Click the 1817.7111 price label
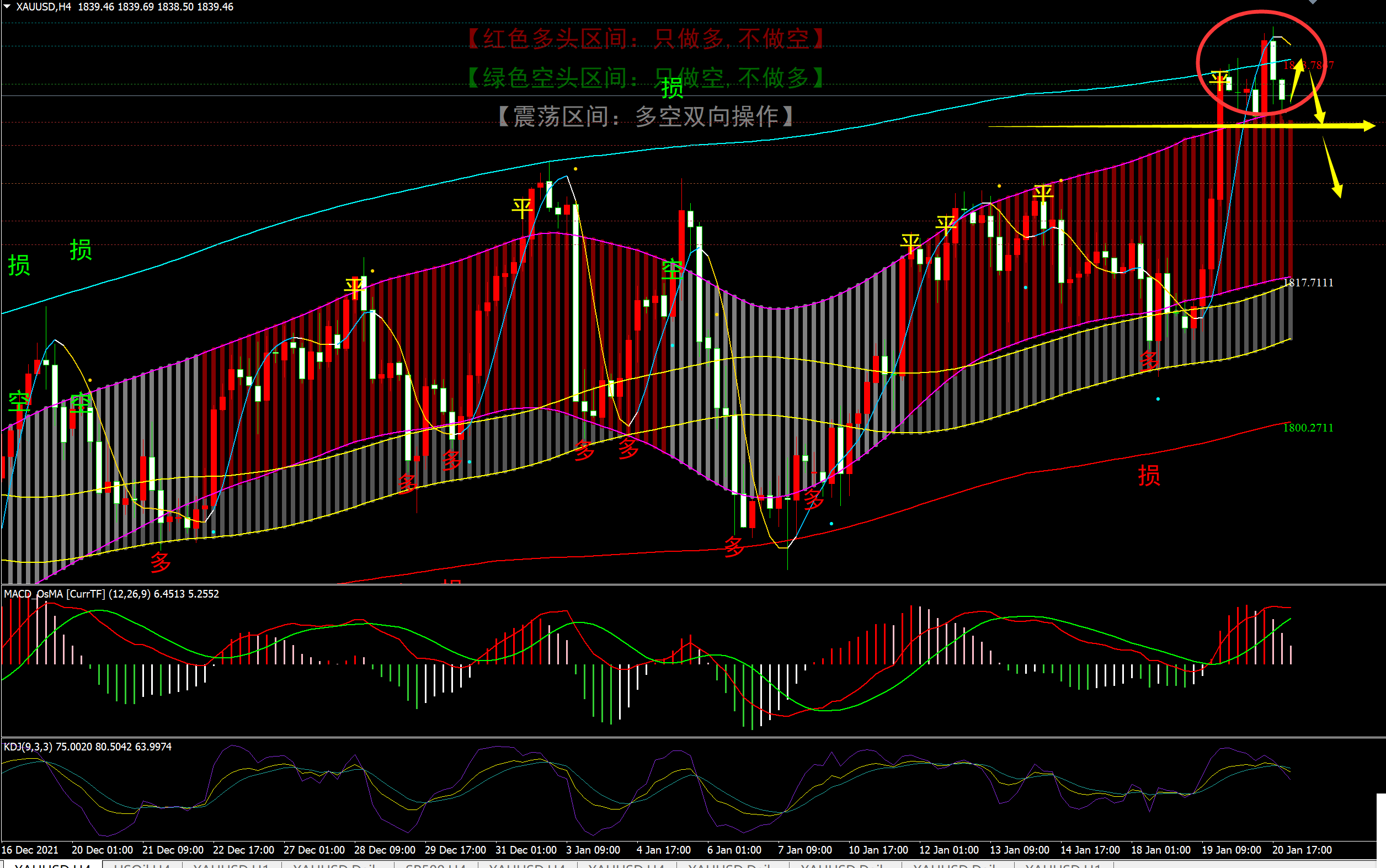This screenshot has height=868, width=1386. [1308, 283]
